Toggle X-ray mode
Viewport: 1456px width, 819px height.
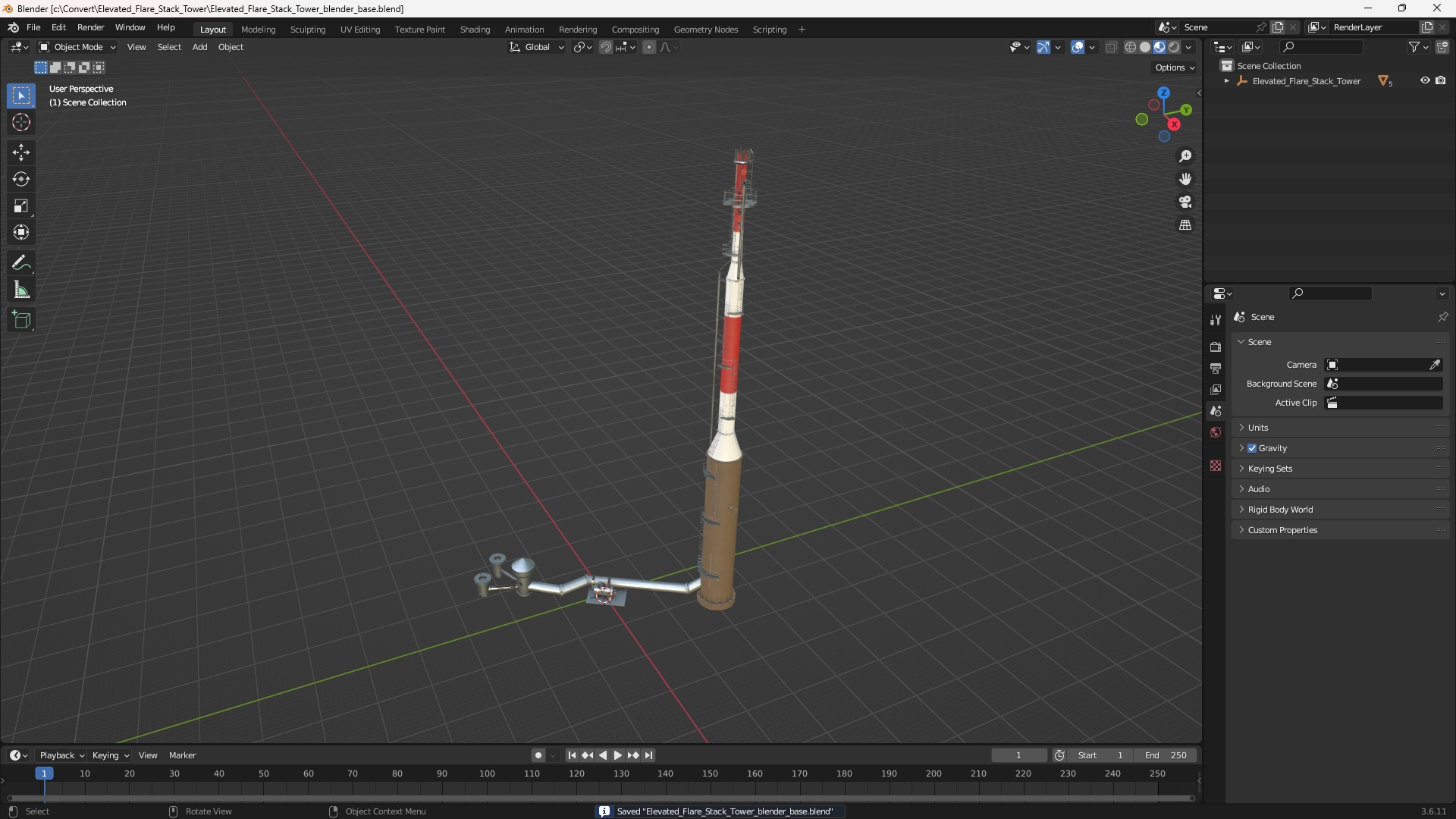pyautogui.click(x=1111, y=47)
